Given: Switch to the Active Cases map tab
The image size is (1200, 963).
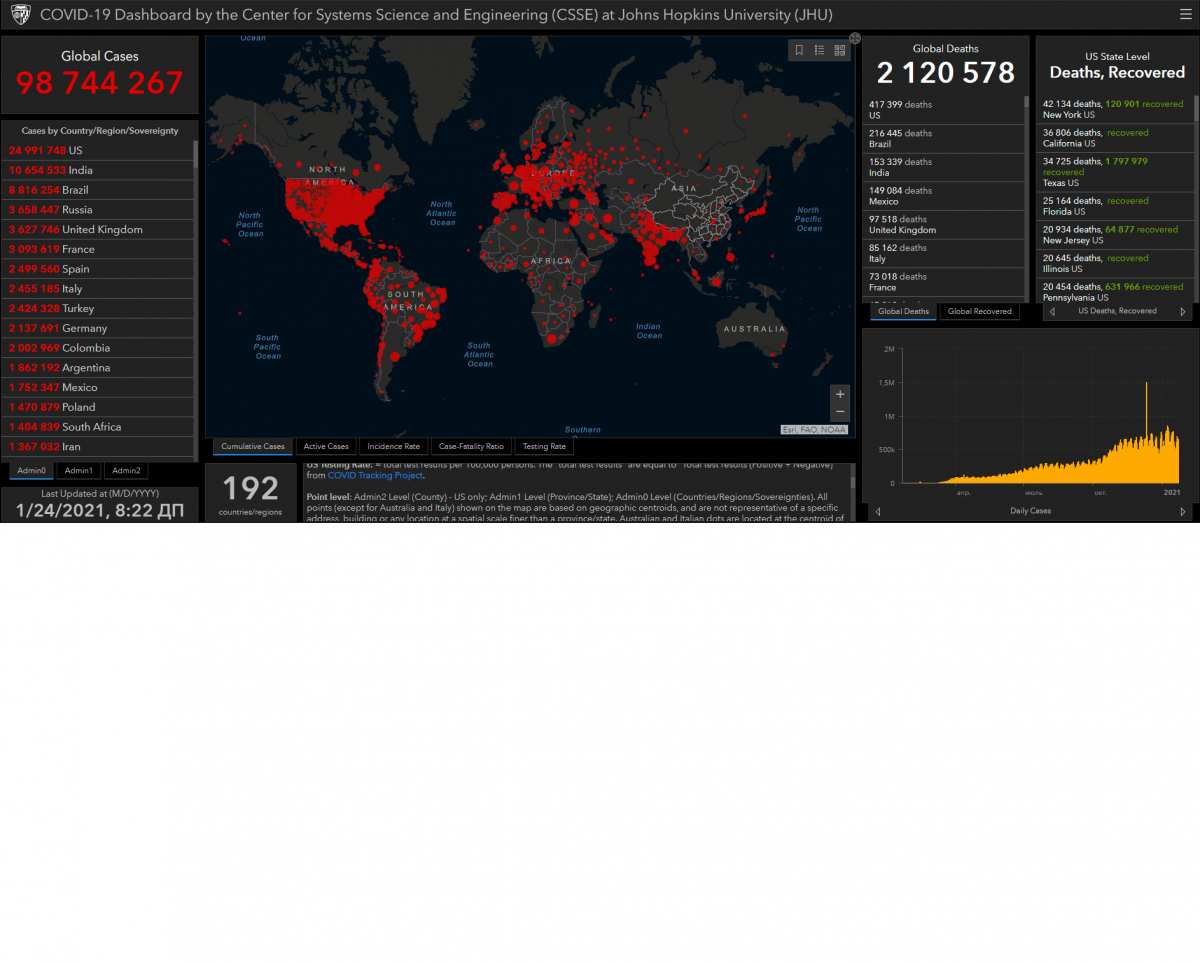Looking at the screenshot, I should pos(326,447).
